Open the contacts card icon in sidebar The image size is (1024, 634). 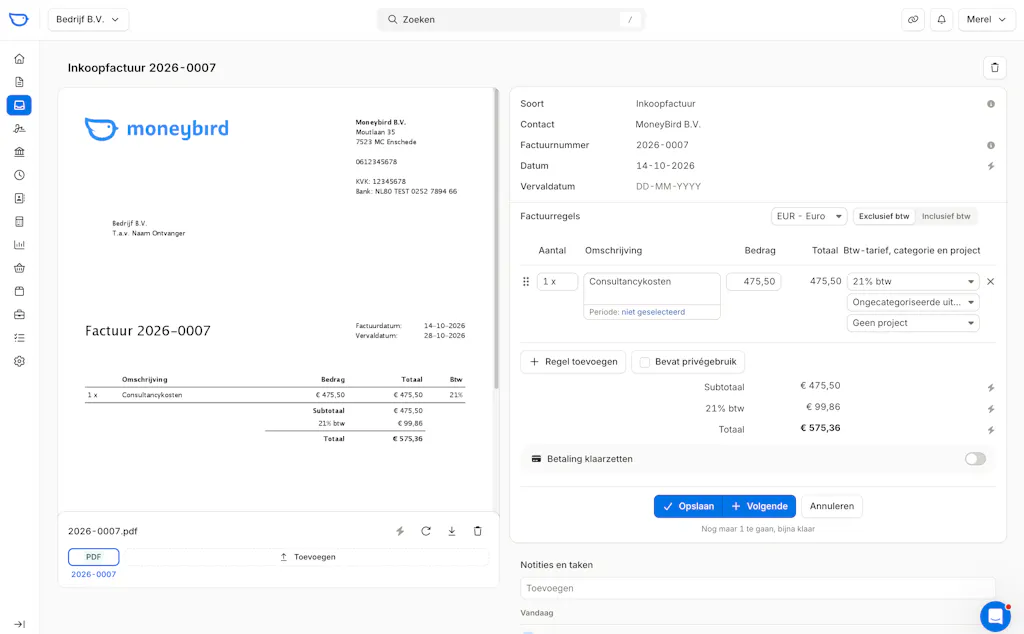19,198
